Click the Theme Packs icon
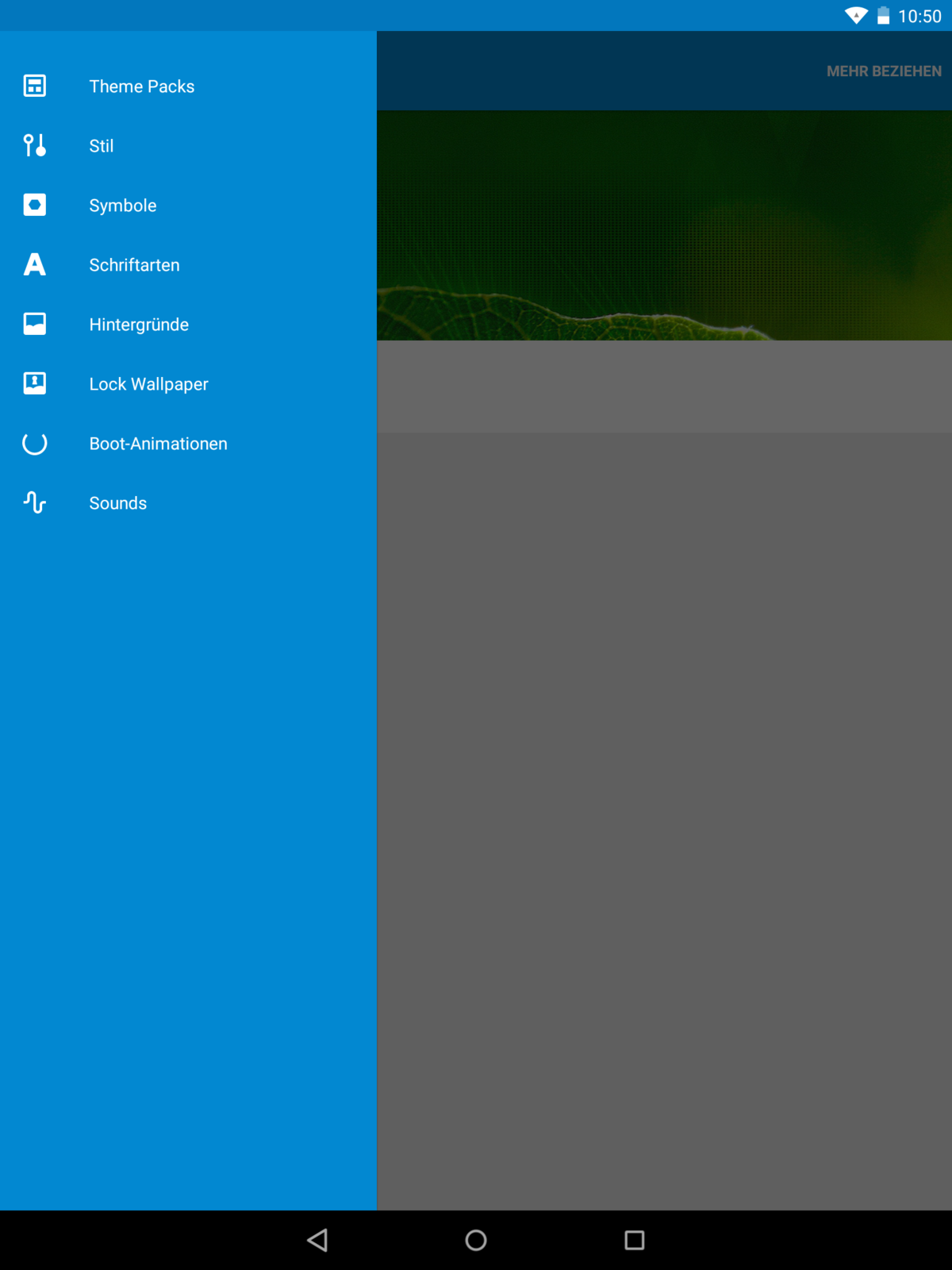 35,86
